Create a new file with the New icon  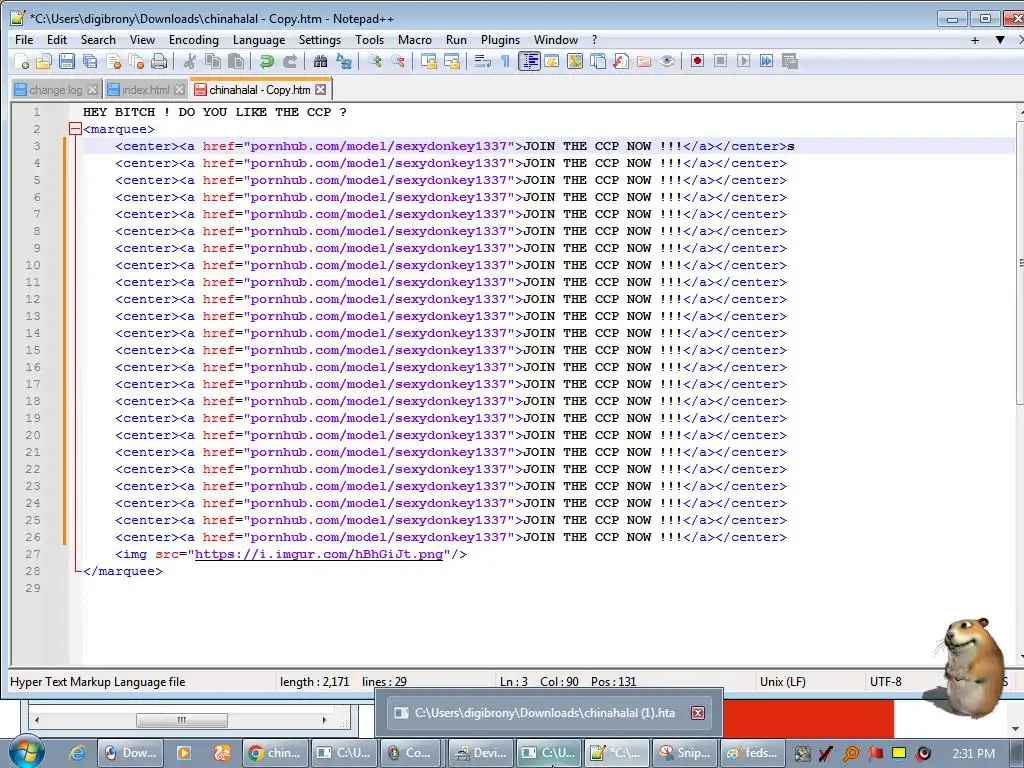pyautogui.click(x=21, y=61)
